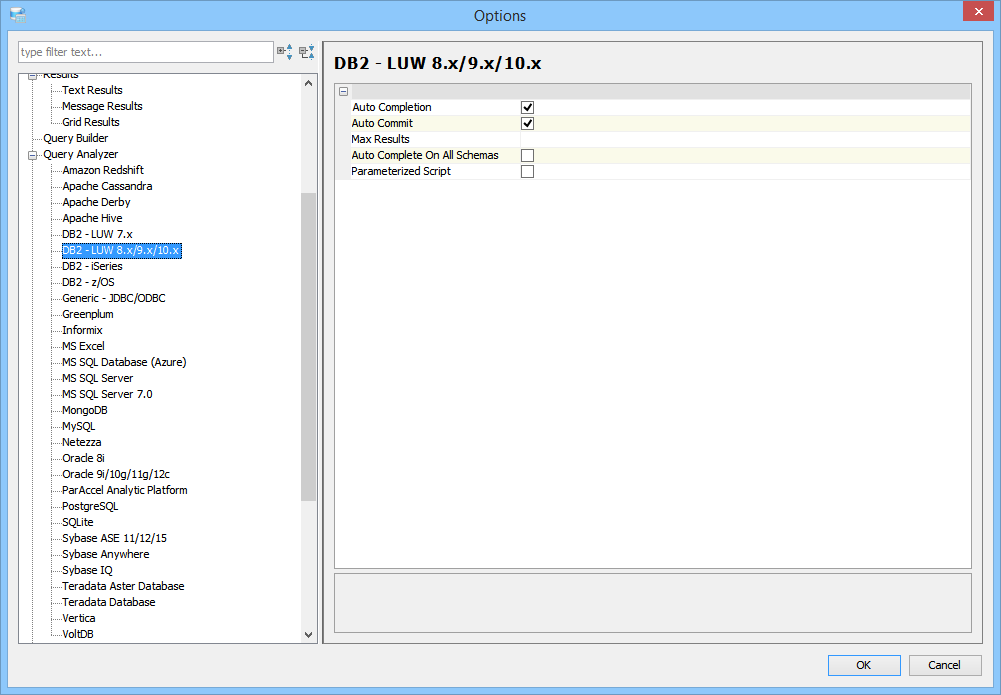Select Oracle 9i/10g/11g/12c entry
The image size is (1001, 695).
116,474
